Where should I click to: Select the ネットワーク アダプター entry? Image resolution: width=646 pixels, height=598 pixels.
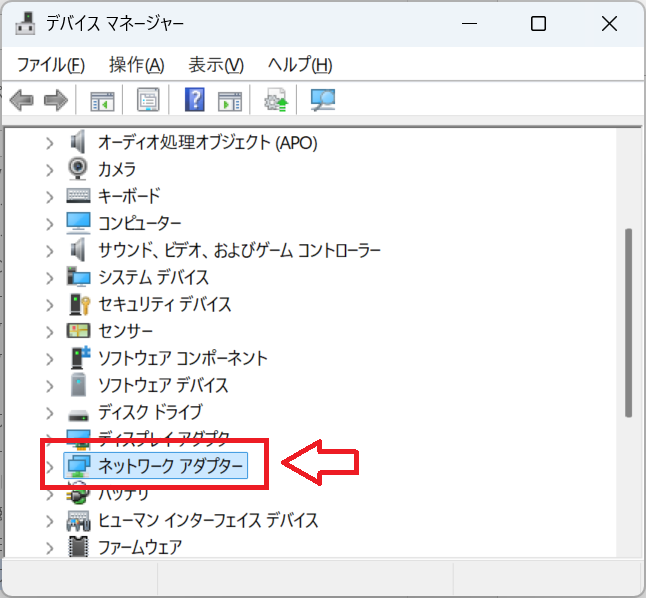point(171,466)
